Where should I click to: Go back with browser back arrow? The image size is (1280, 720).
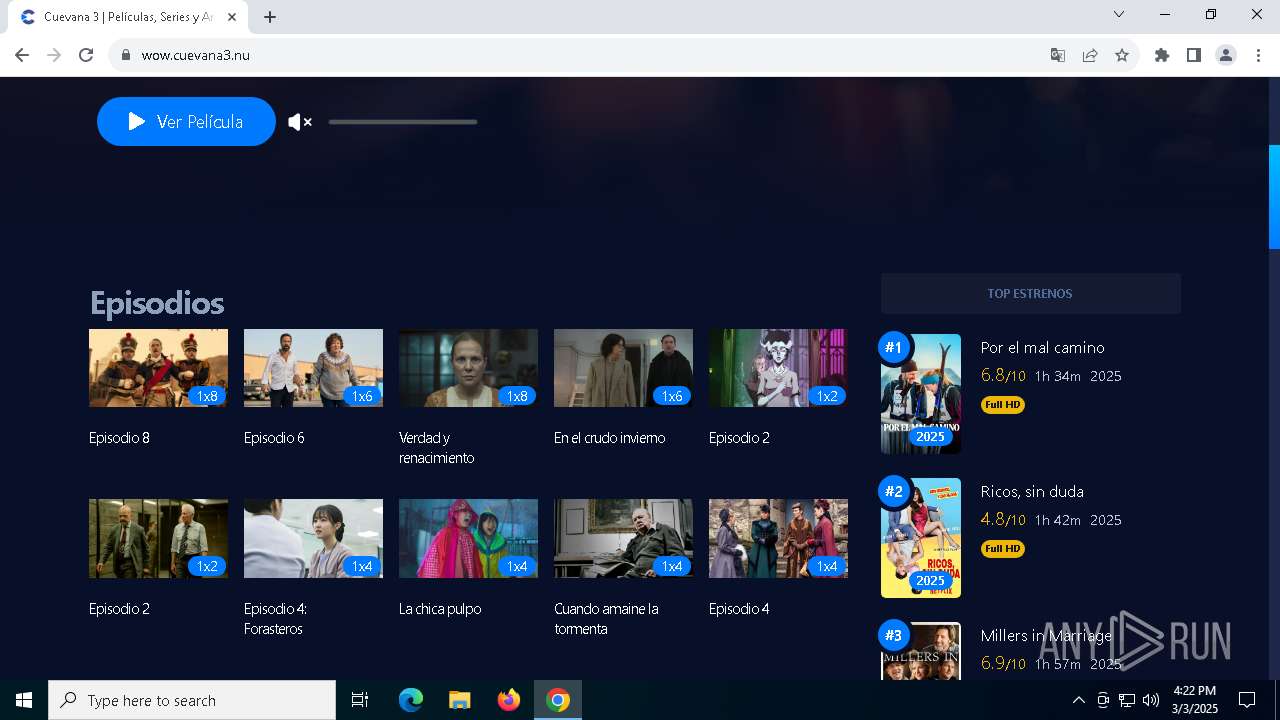pos(22,55)
